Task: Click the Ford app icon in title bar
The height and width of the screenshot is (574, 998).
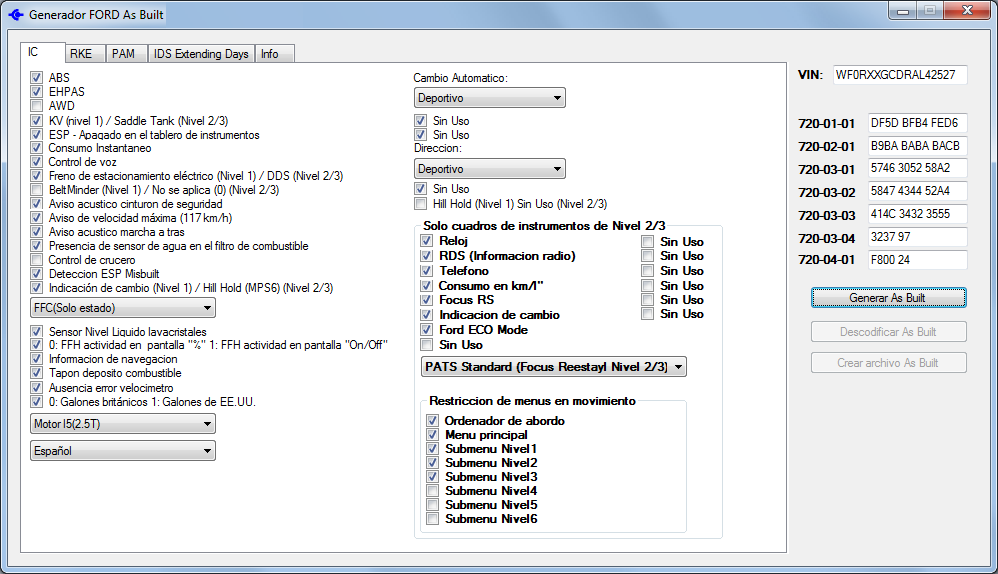Action: pos(15,15)
